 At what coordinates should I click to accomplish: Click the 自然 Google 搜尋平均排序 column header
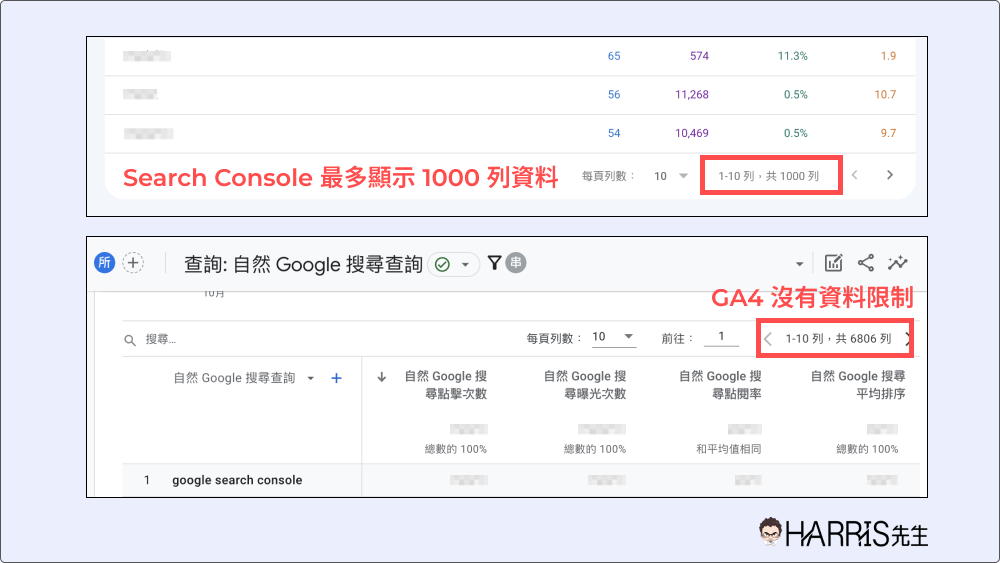(858, 385)
